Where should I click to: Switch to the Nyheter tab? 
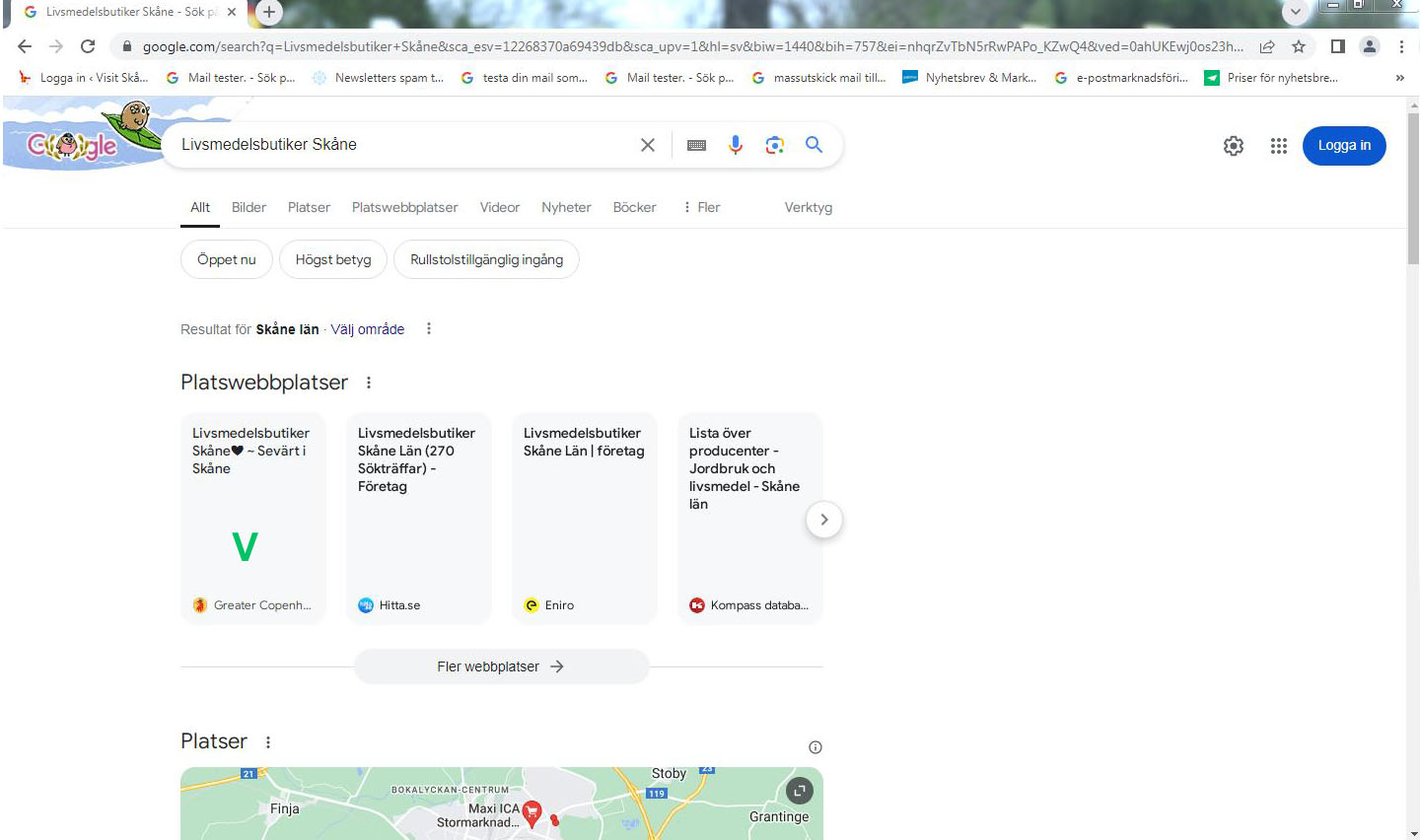click(566, 207)
